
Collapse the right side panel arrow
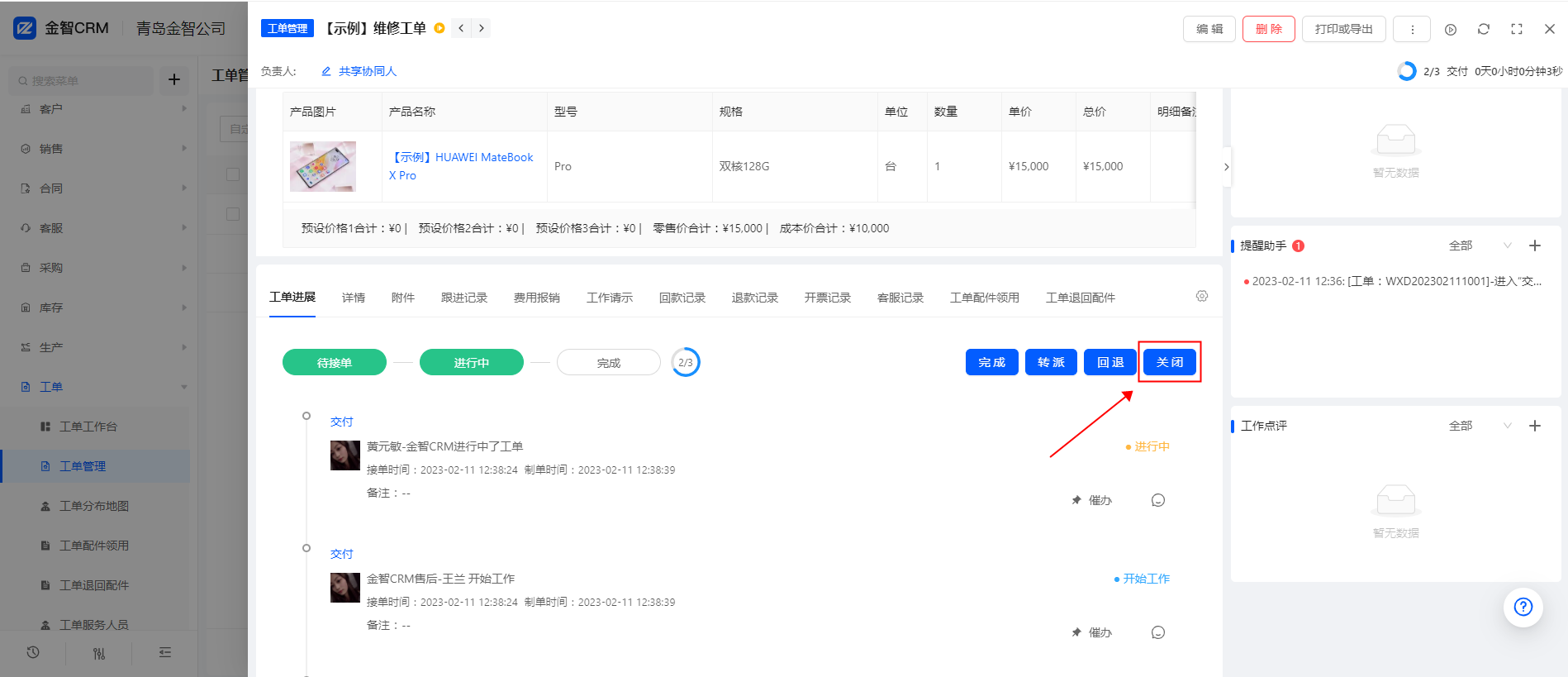[1226, 167]
